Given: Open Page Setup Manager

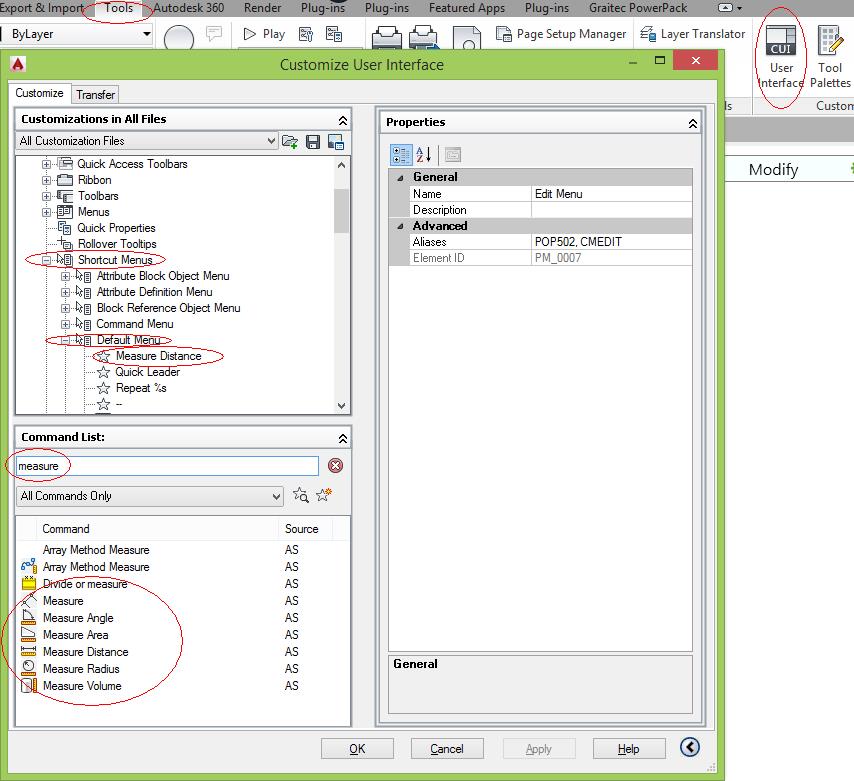Looking at the screenshot, I should (561, 34).
